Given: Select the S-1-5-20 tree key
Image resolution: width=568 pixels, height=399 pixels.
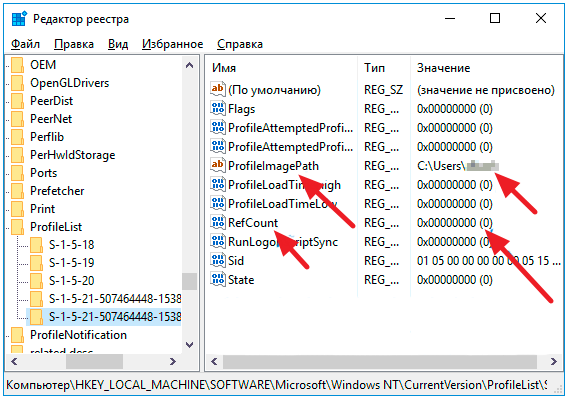Looking at the screenshot, I should pos(72,281).
